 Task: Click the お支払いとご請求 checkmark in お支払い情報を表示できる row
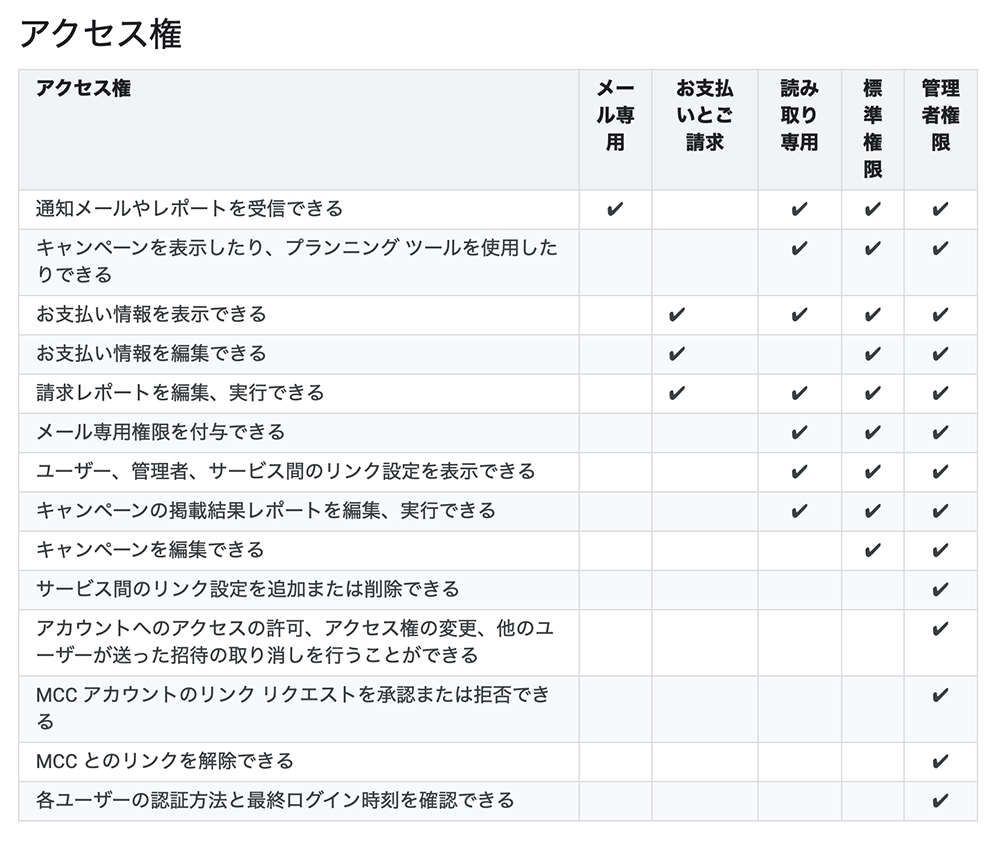coord(677,314)
